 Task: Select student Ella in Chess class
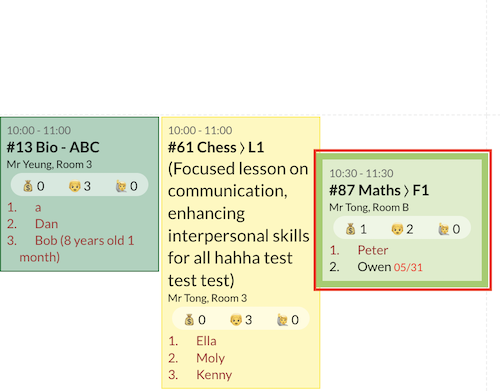point(206,341)
